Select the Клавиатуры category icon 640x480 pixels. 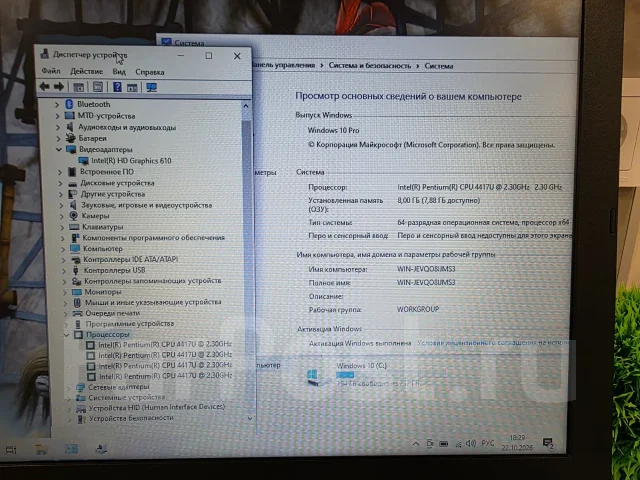click(x=74, y=227)
